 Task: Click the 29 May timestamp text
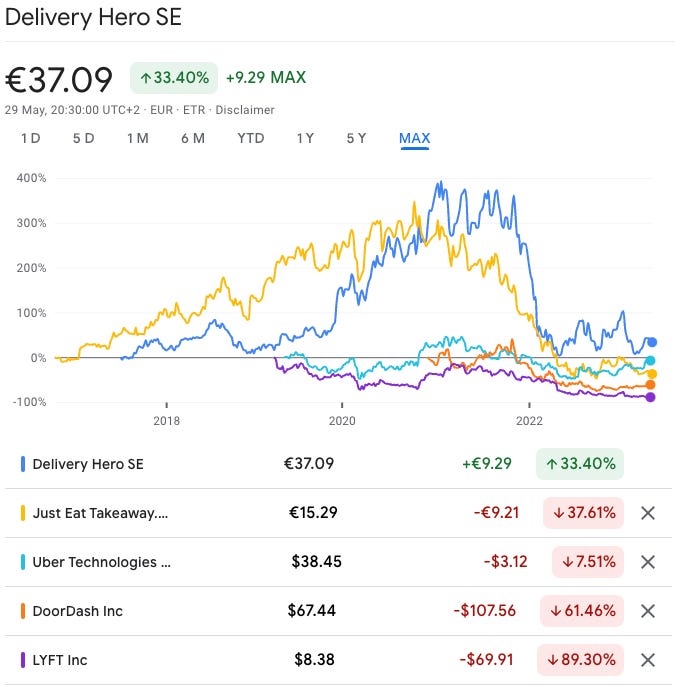[73, 110]
